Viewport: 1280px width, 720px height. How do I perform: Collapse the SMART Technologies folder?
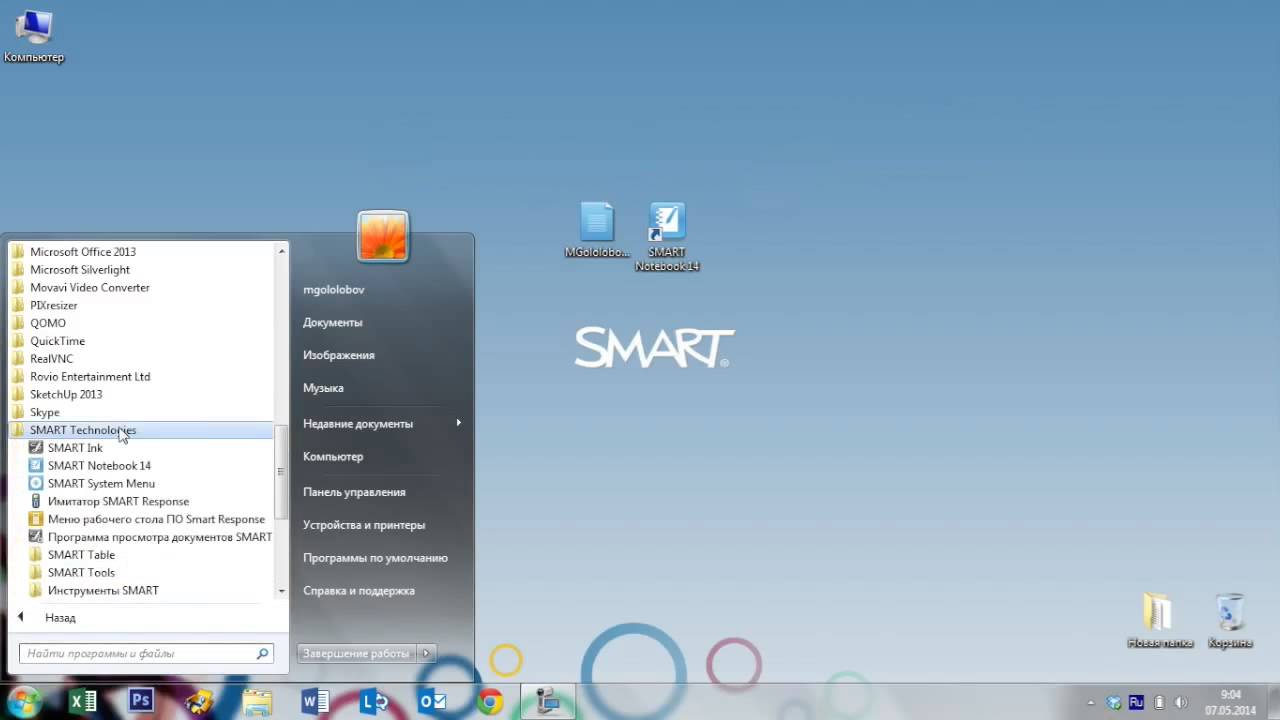(141, 430)
